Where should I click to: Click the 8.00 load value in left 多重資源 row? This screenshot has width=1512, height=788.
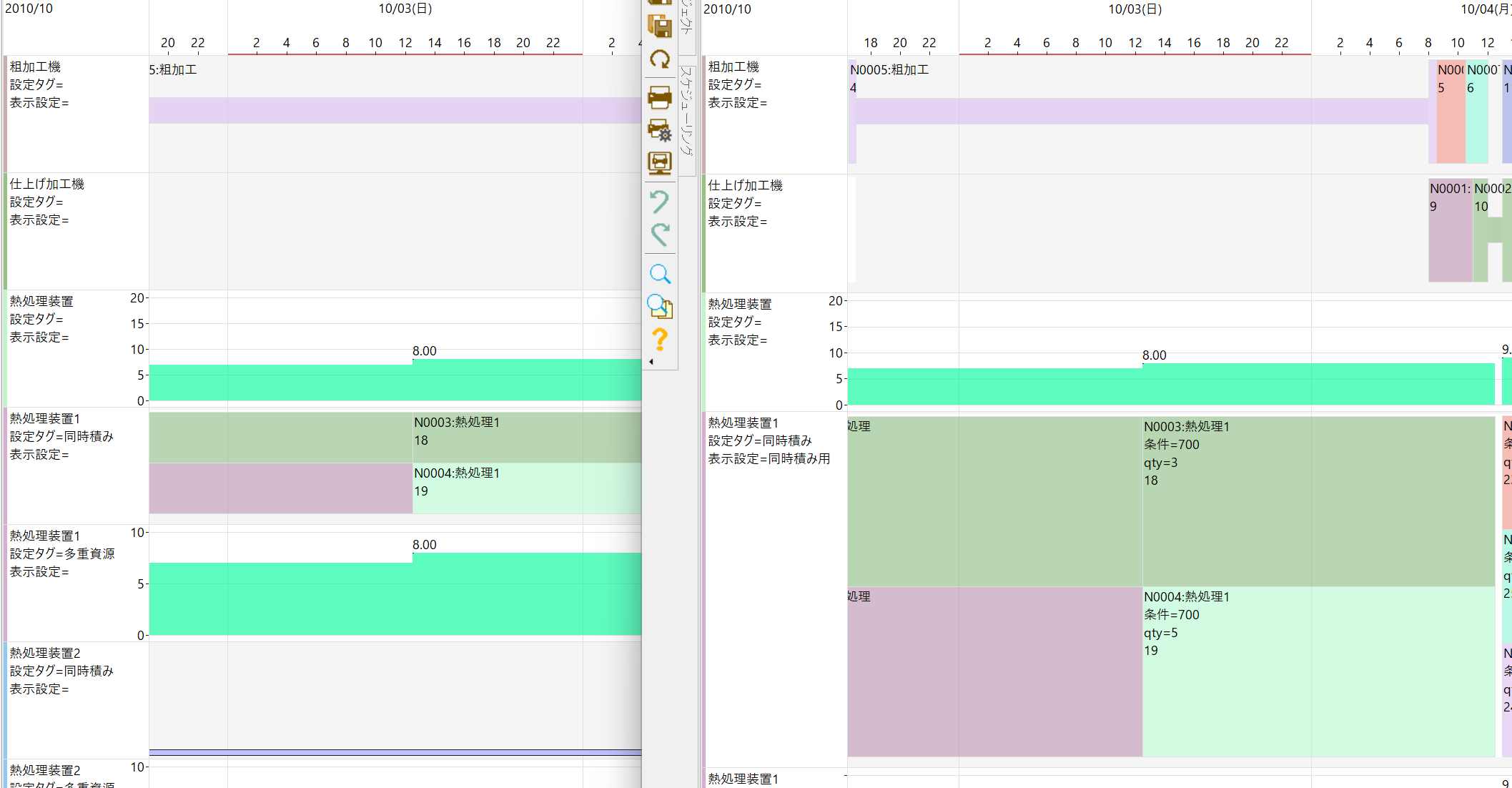[425, 545]
